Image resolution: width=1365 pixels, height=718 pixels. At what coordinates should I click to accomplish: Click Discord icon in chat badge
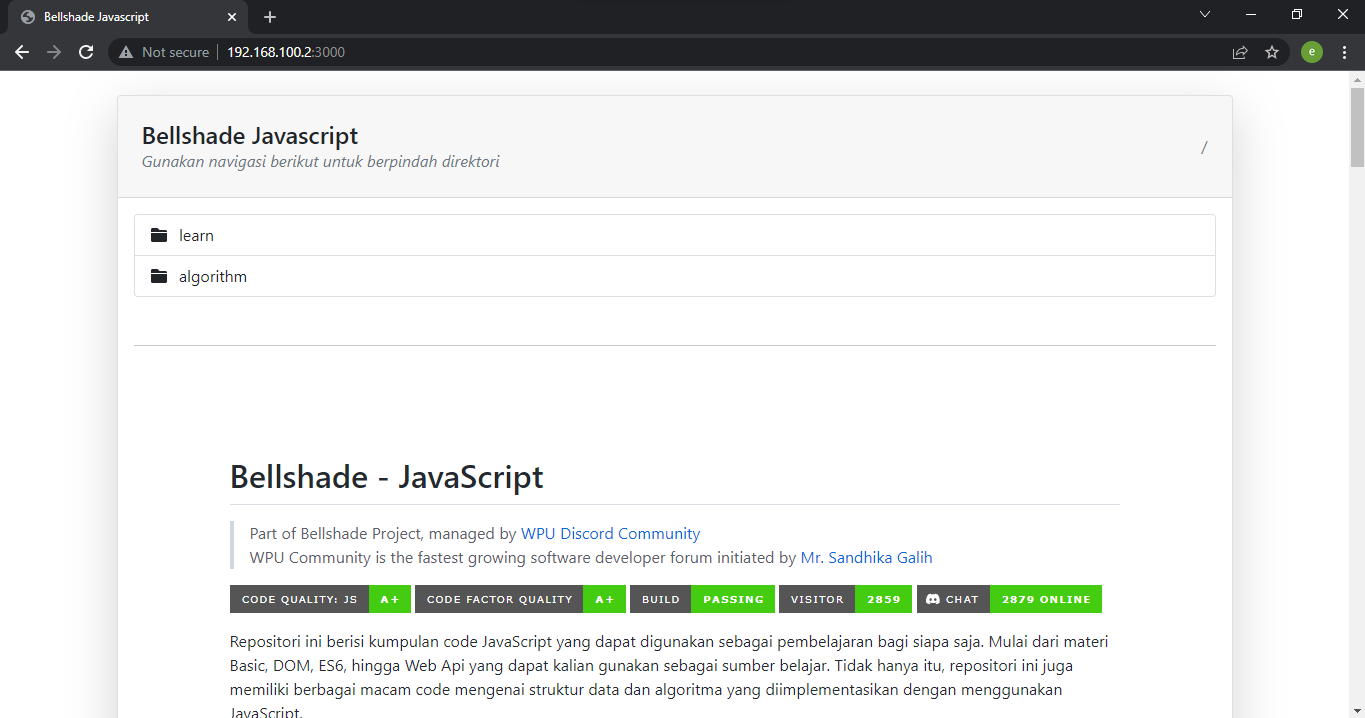click(x=933, y=599)
